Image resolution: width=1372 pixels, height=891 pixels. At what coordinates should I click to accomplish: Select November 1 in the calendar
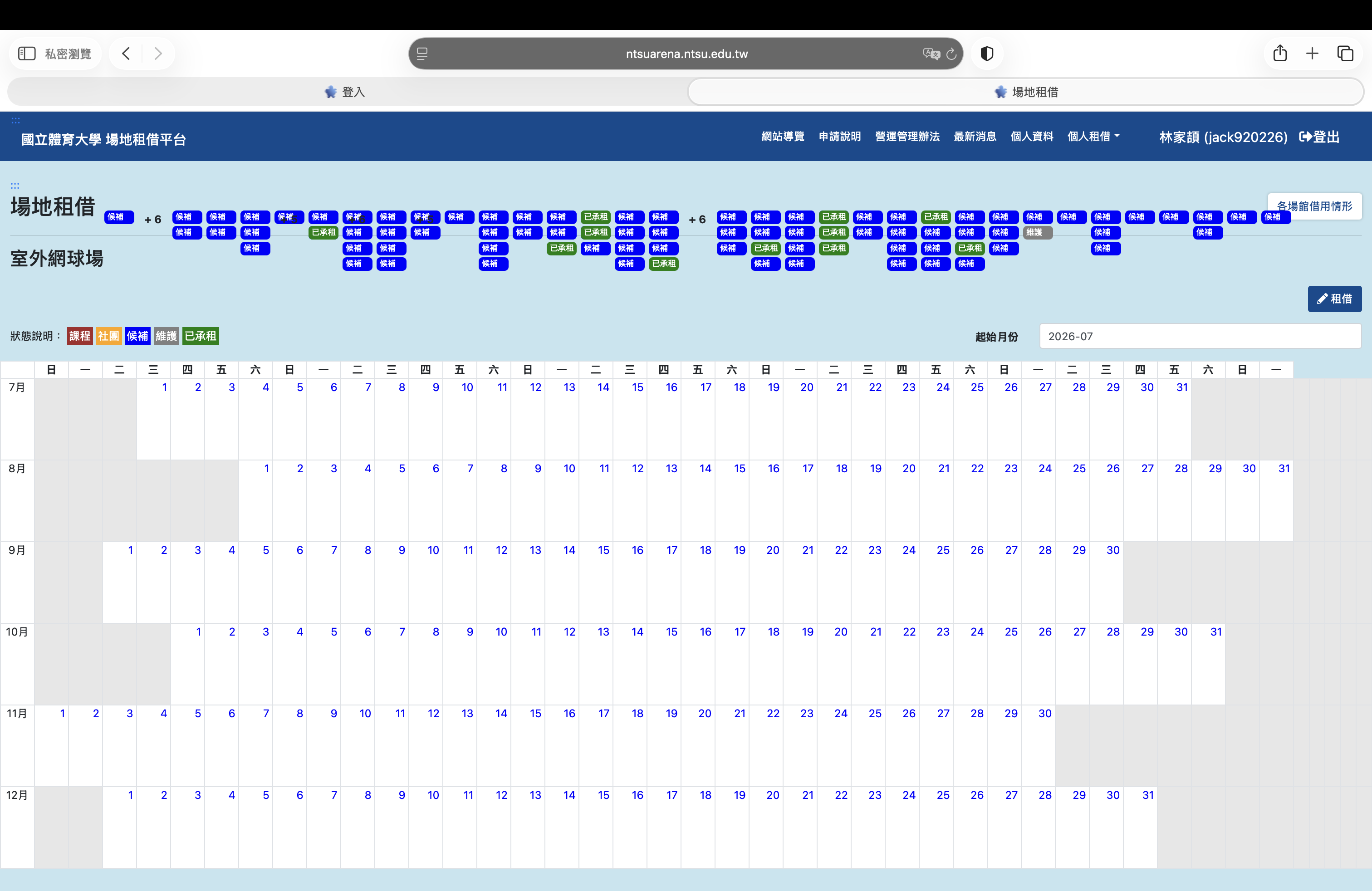[x=62, y=714]
